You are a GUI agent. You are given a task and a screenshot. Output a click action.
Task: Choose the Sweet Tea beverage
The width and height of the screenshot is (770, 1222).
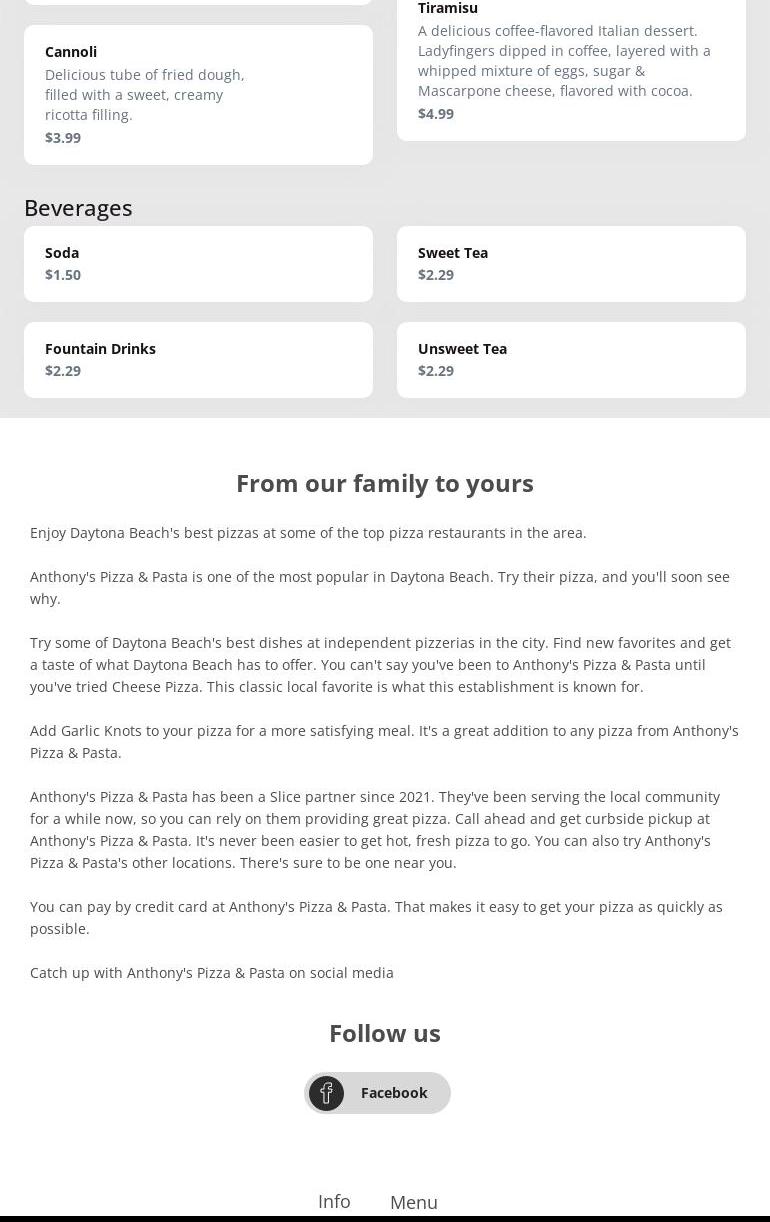pyautogui.click(x=571, y=263)
